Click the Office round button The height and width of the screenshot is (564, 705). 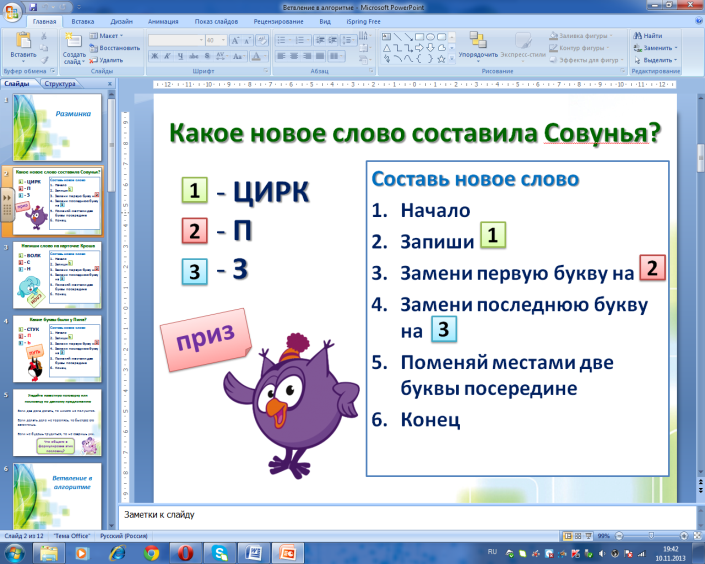(x=12, y=12)
